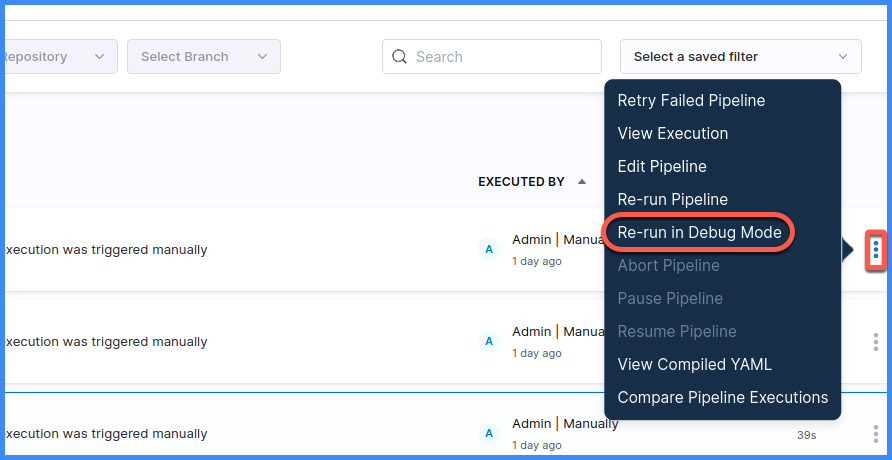Select the Re-run Pipeline menu option
The width and height of the screenshot is (892, 460).
[x=672, y=199]
